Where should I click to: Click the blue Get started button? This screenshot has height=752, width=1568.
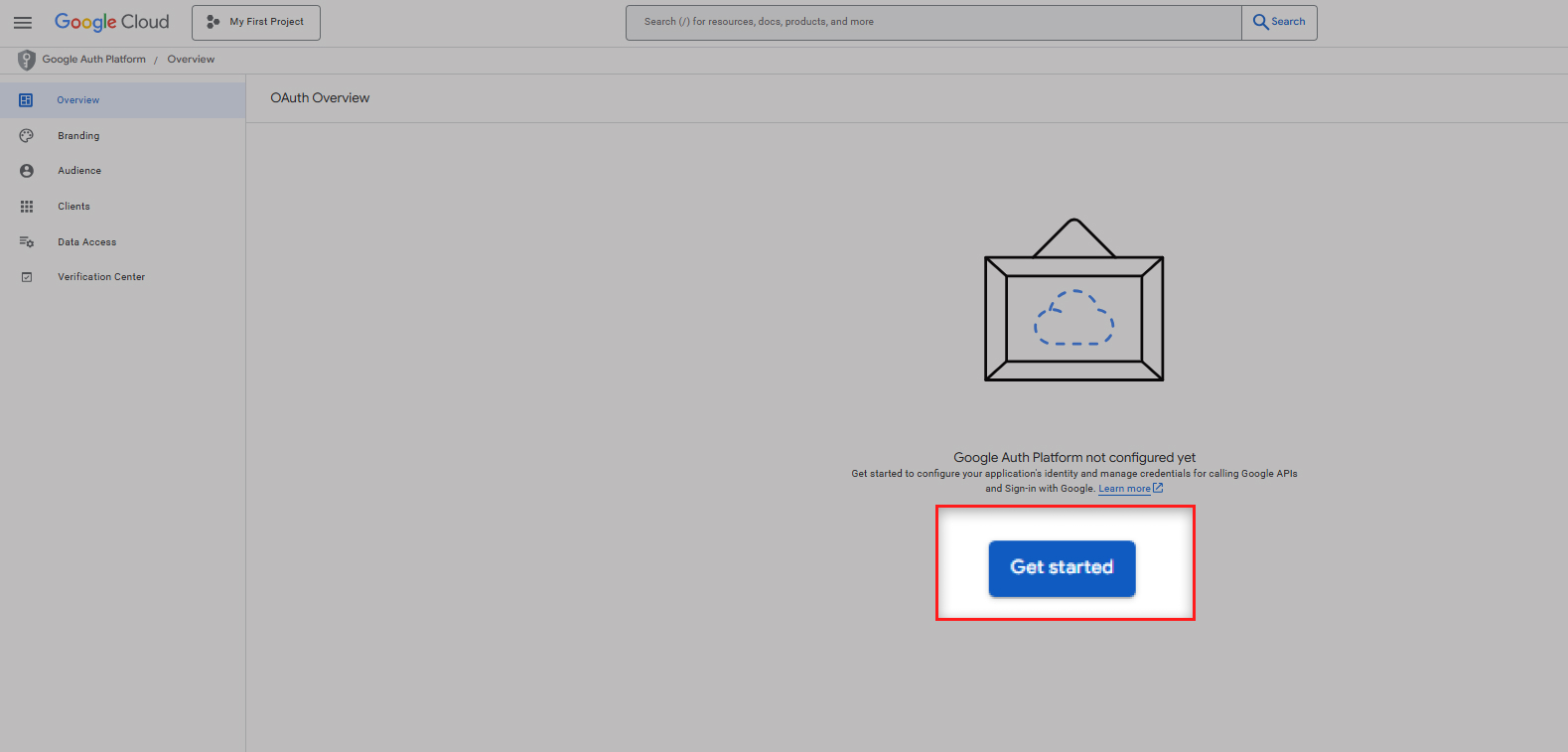[1062, 568]
